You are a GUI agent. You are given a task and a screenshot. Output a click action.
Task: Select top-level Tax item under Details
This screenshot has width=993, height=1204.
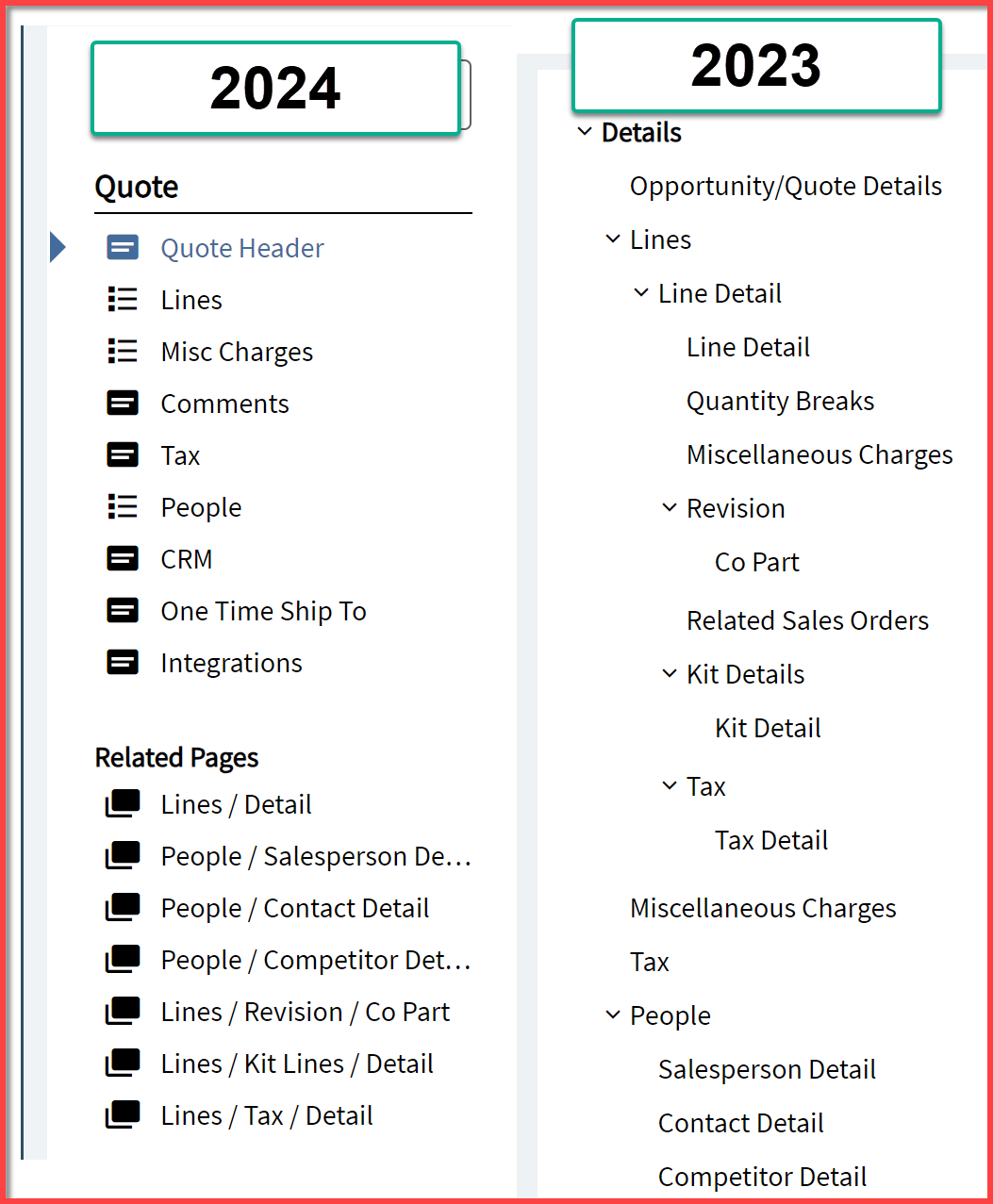click(650, 963)
